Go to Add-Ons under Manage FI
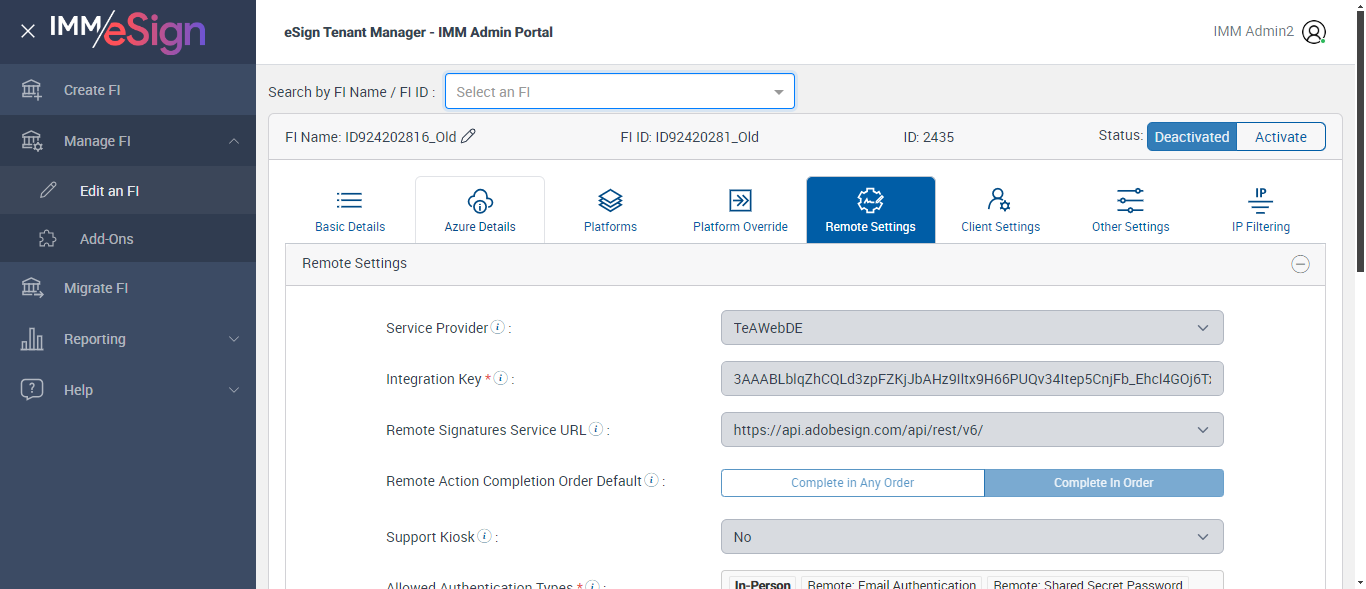Image resolution: width=1366 pixels, height=589 pixels. 106,239
